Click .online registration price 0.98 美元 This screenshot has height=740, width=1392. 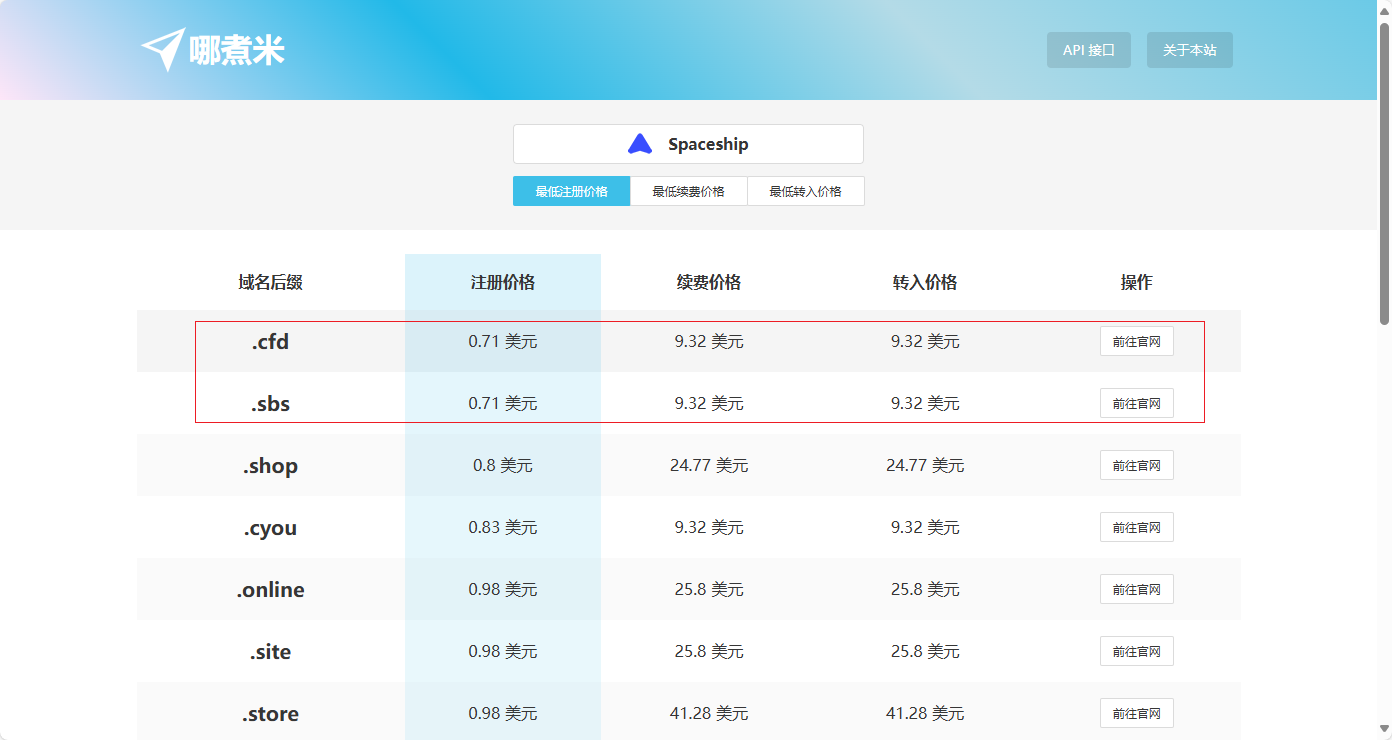(503, 589)
